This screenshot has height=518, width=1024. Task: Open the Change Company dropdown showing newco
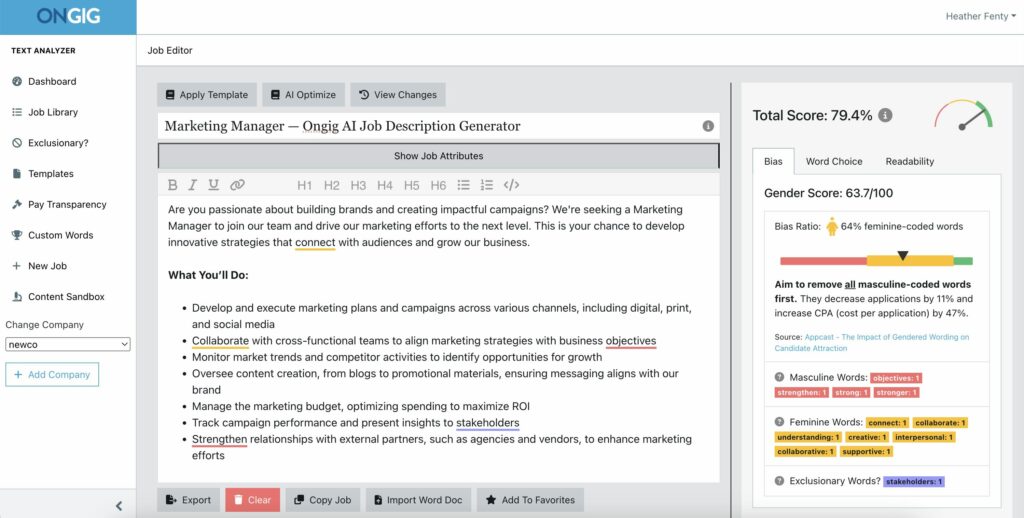[x=68, y=344]
